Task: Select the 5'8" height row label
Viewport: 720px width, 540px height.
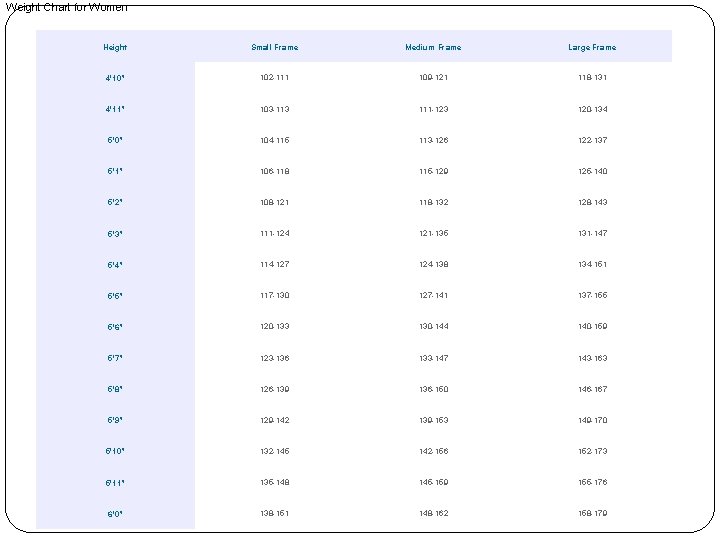Action: [115, 389]
